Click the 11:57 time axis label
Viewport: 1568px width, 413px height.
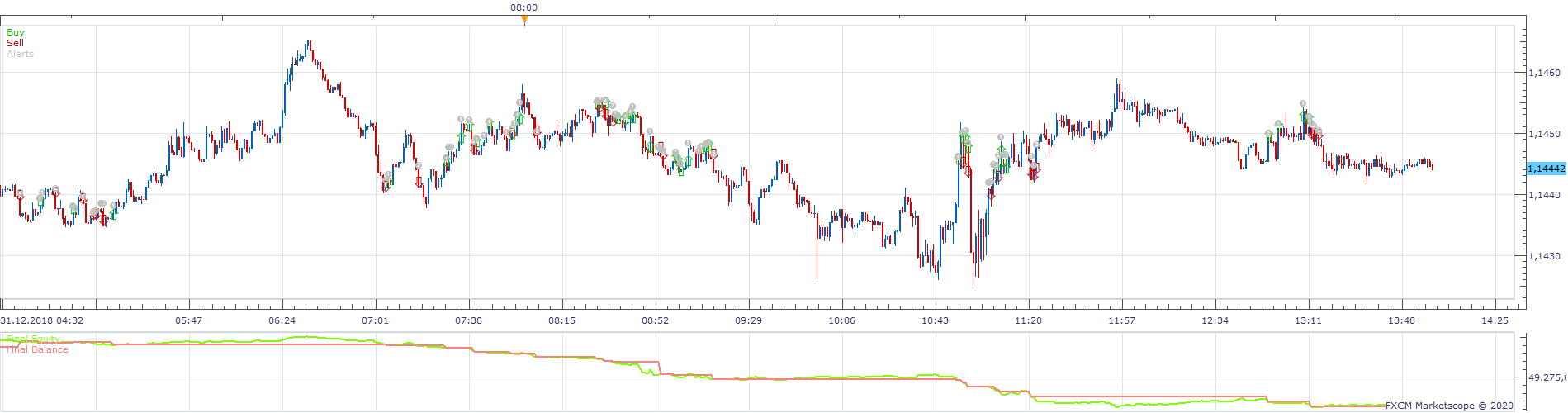(1121, 320)
